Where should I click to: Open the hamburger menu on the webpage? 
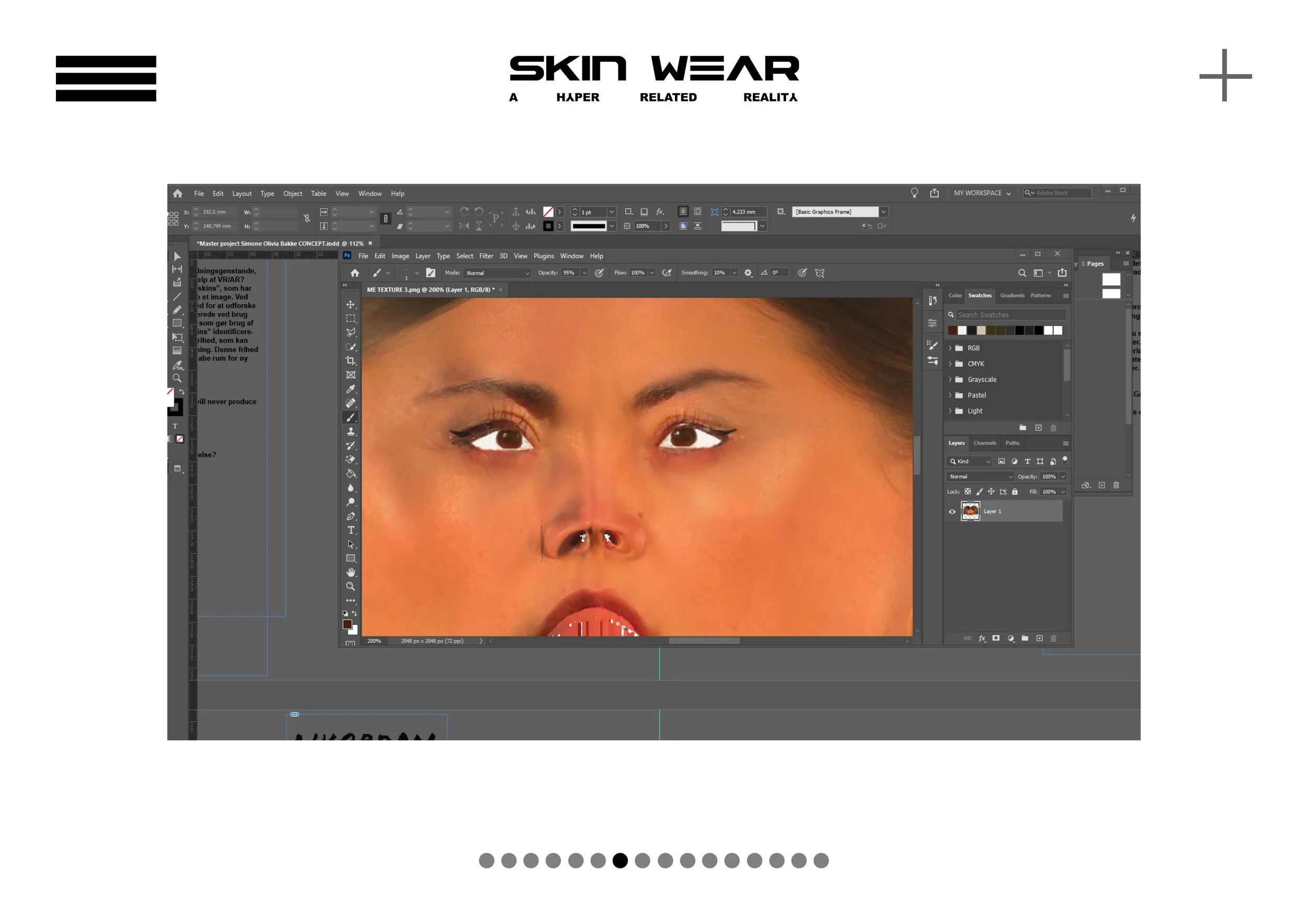[106, 78]
